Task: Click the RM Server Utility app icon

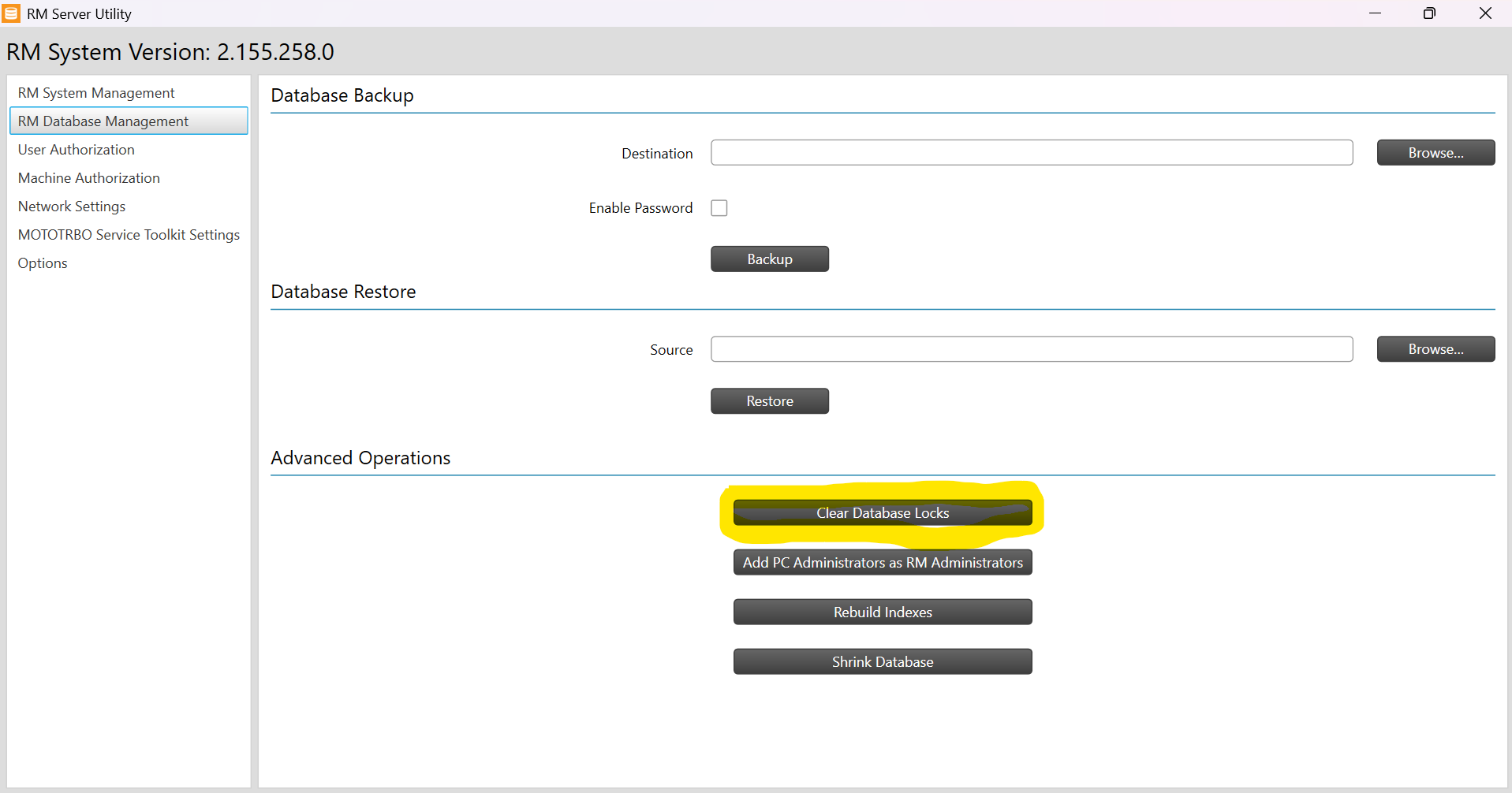Action: coord(11,13)
